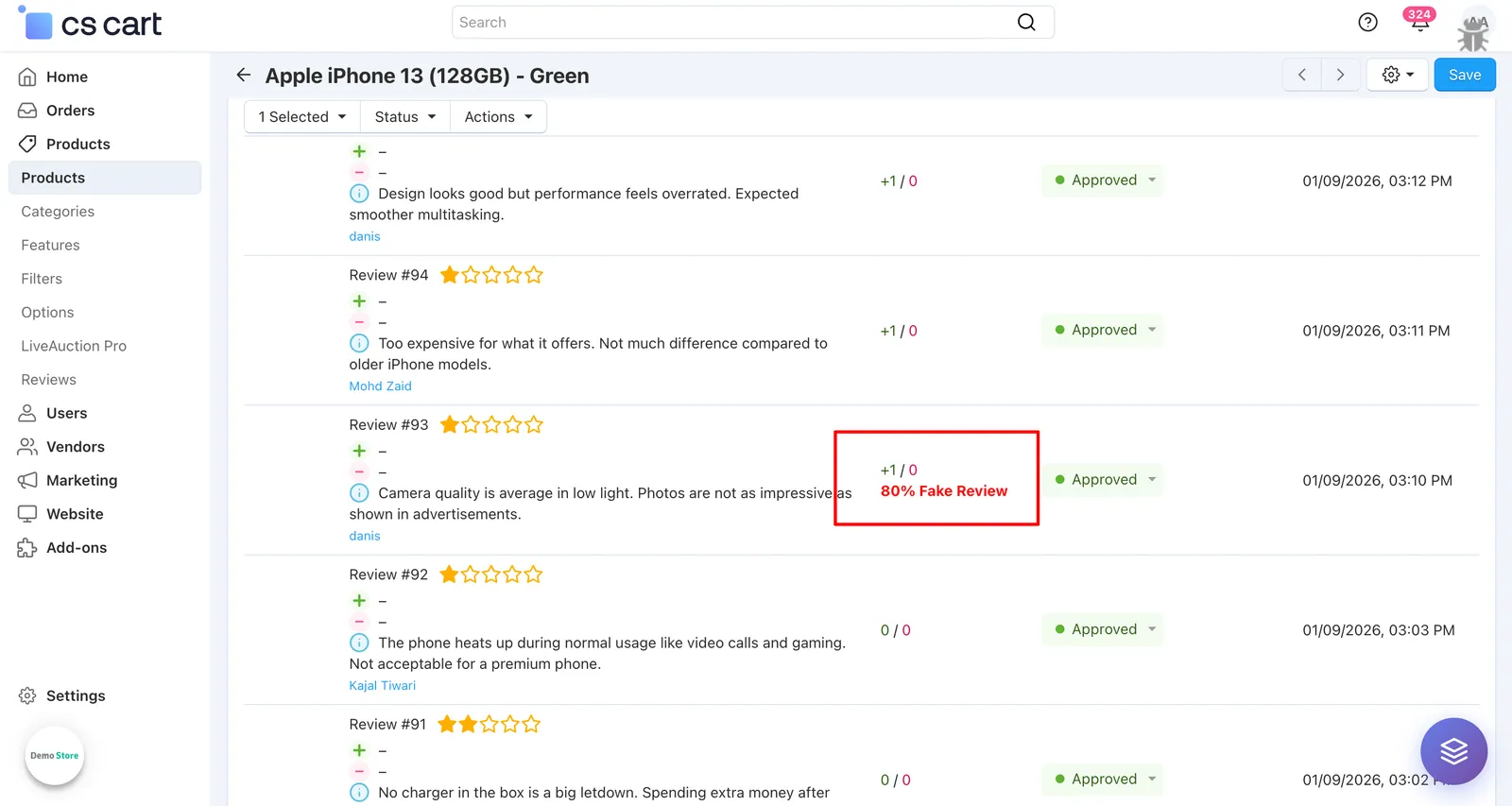Change Approved status of Review #93

coord(1103,479)
